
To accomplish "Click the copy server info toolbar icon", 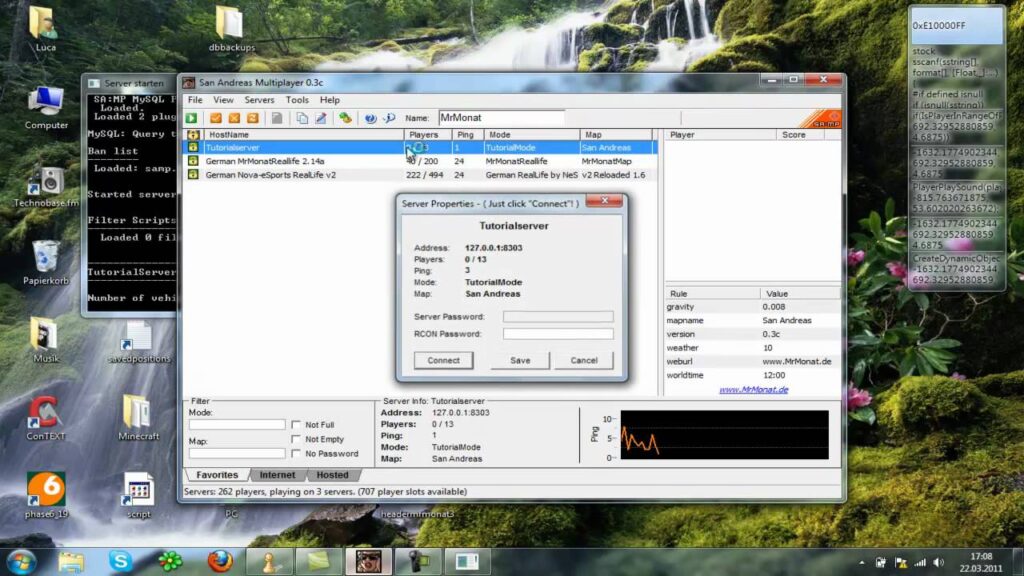I will tap(302, 118).
